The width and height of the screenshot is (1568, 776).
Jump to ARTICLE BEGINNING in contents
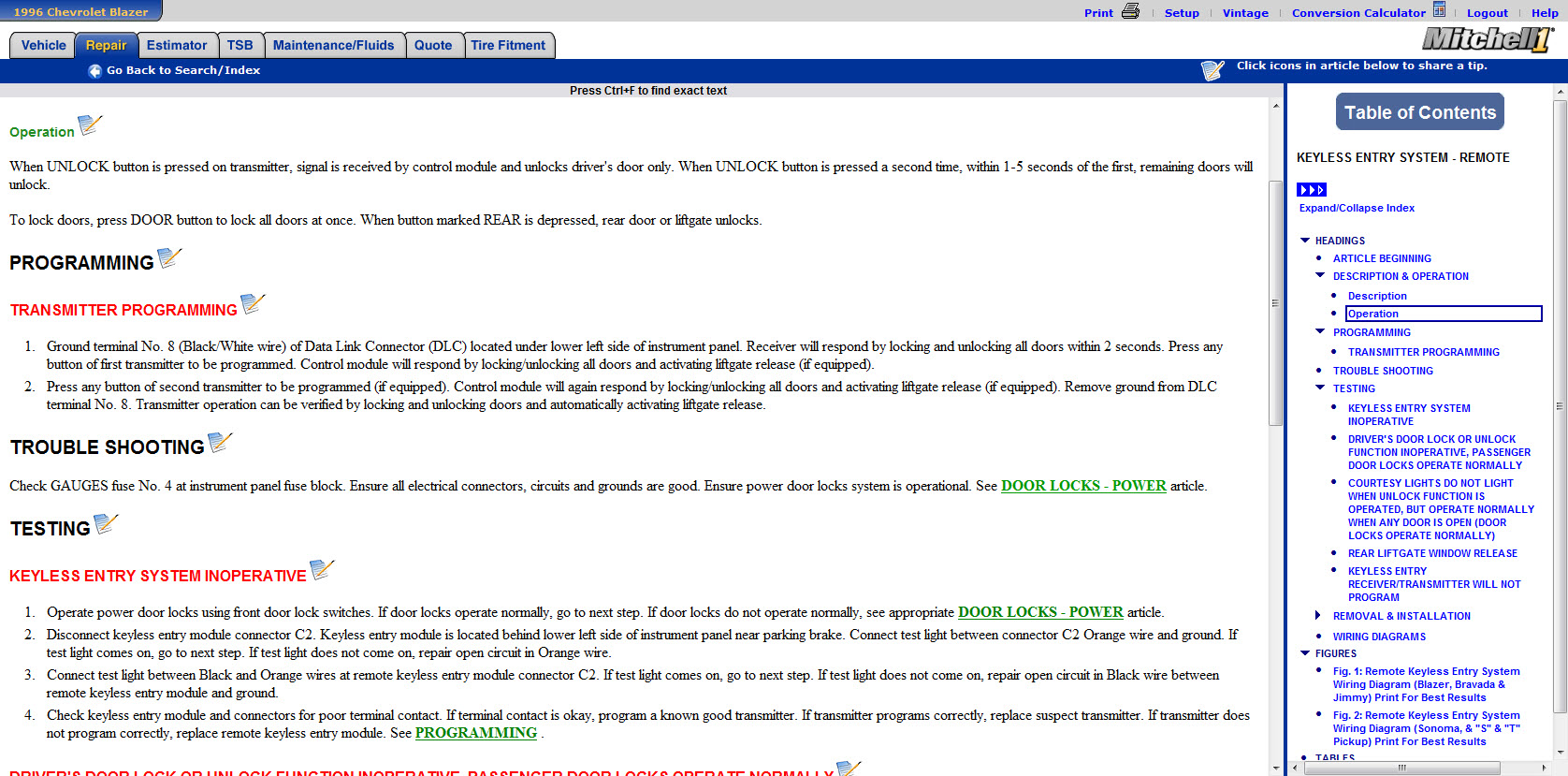click(1382, 258)
